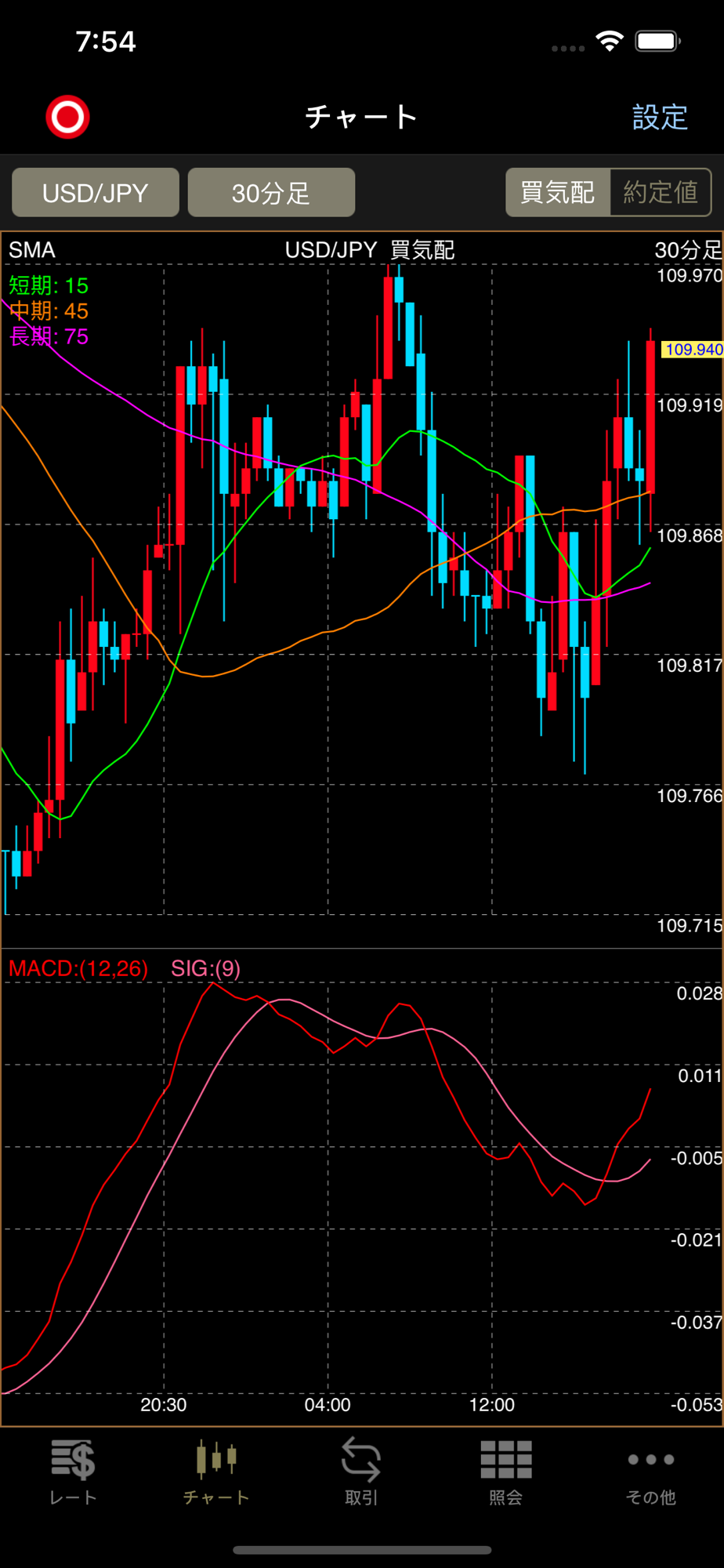724x1568 pixels.
Task: Tap the red circle logo icon
Action: [x=68, y=117]
